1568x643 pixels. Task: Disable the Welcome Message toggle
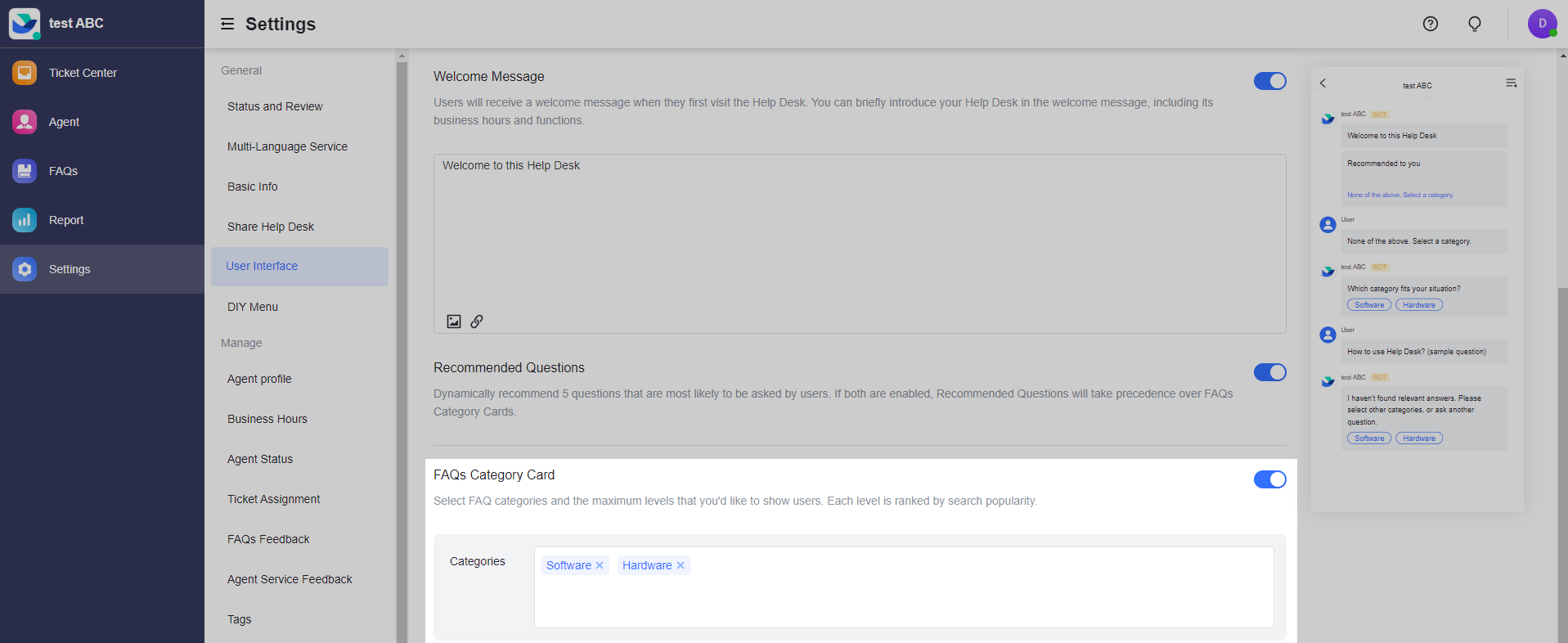1269,81
